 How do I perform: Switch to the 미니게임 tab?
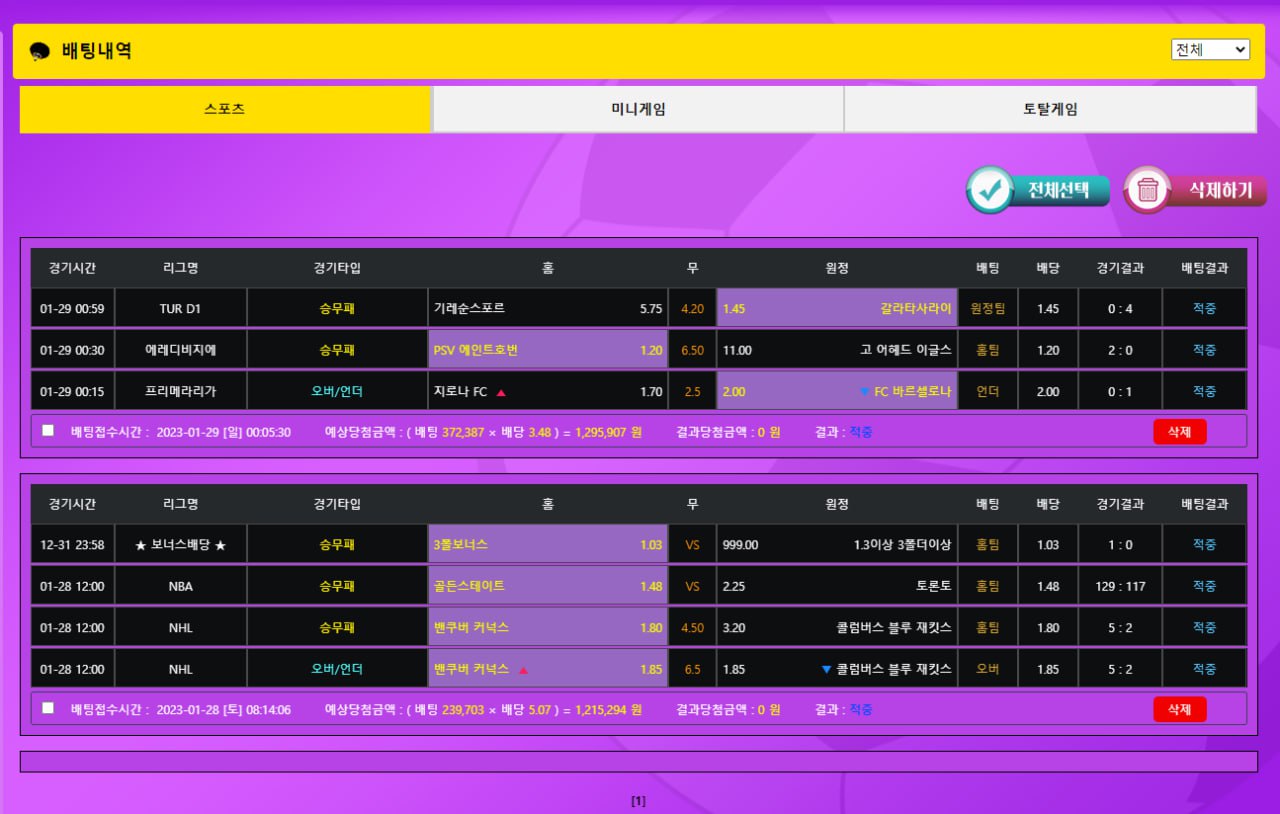(638, 109)
